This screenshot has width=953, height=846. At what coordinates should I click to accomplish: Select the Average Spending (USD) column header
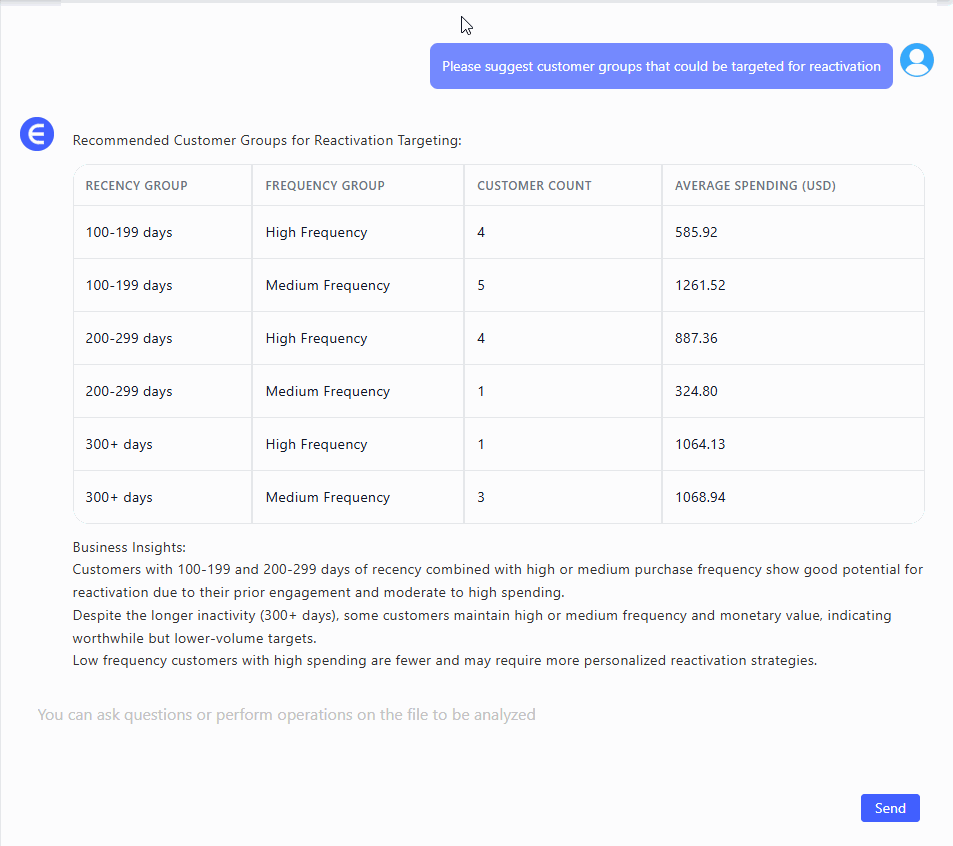(x=755, y=185)
